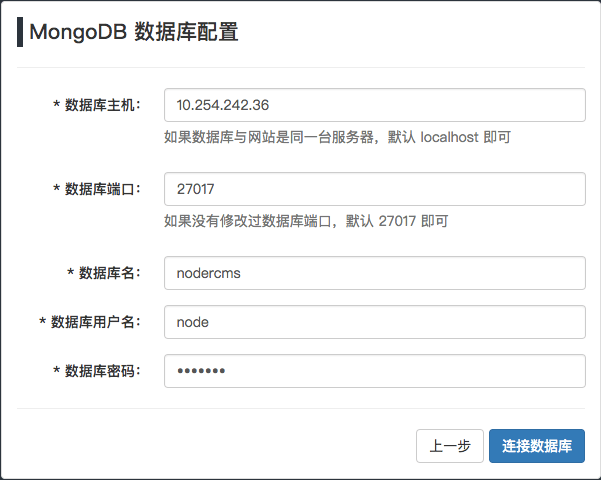Click the * 数据库名: label
The width and height of the screenshot is (601, 480).
[x=104, y=273]
